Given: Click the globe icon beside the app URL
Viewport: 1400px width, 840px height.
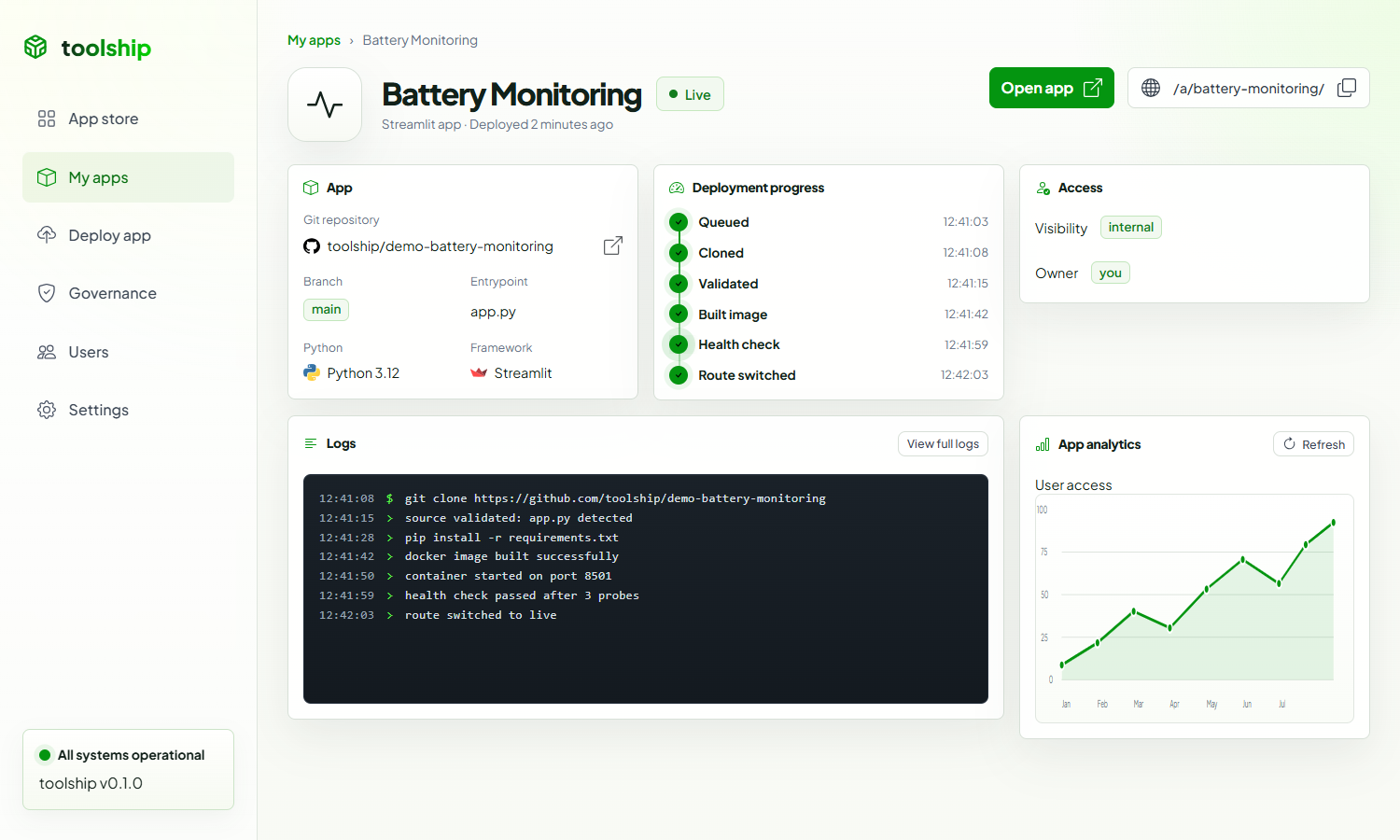Looking at the screenshot, I should [x=1151, y=88].
